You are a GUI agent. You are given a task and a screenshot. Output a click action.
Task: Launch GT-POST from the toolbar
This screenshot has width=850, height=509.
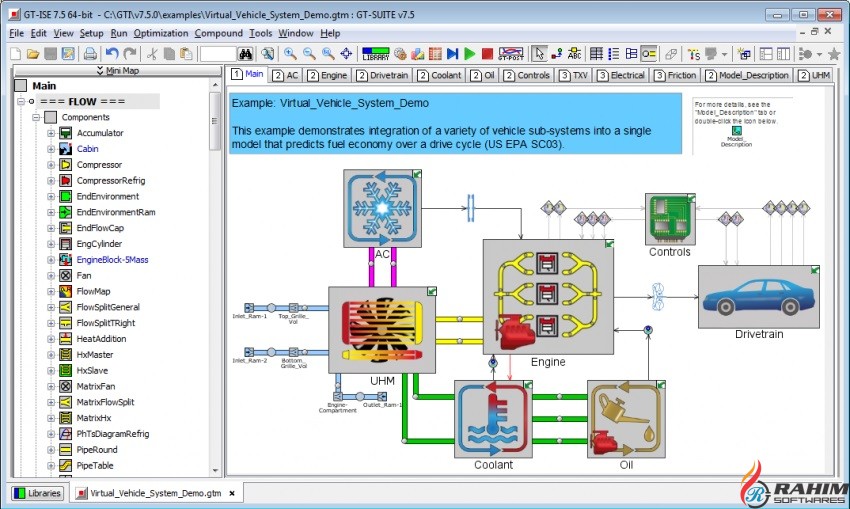click(510, 53)
